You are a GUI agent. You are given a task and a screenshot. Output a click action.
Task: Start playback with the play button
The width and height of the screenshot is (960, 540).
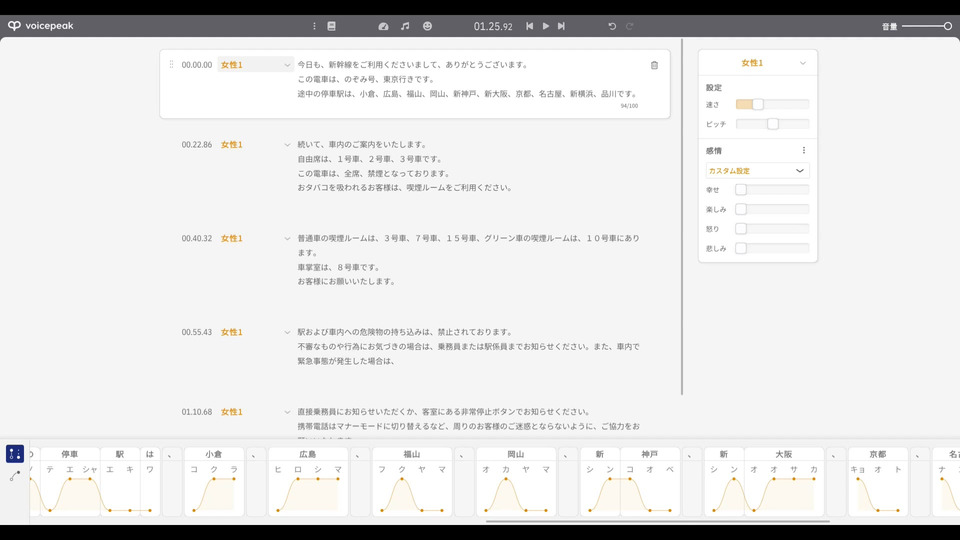tap(546, 26)
